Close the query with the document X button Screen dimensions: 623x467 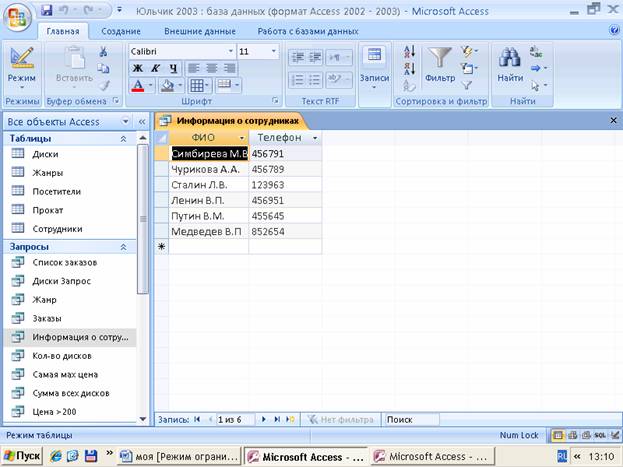pos(613,120)
